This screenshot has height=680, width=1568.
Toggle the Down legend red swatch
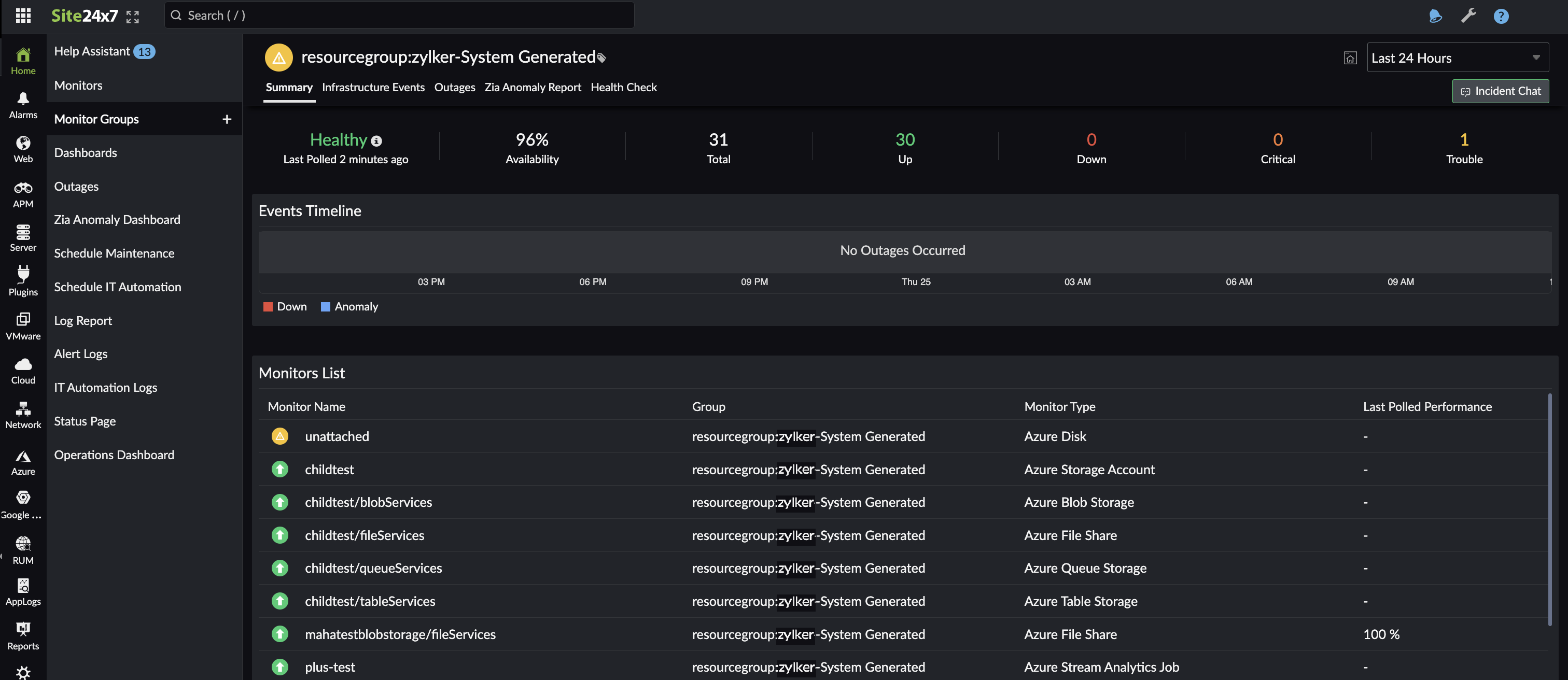pos(268,306)
